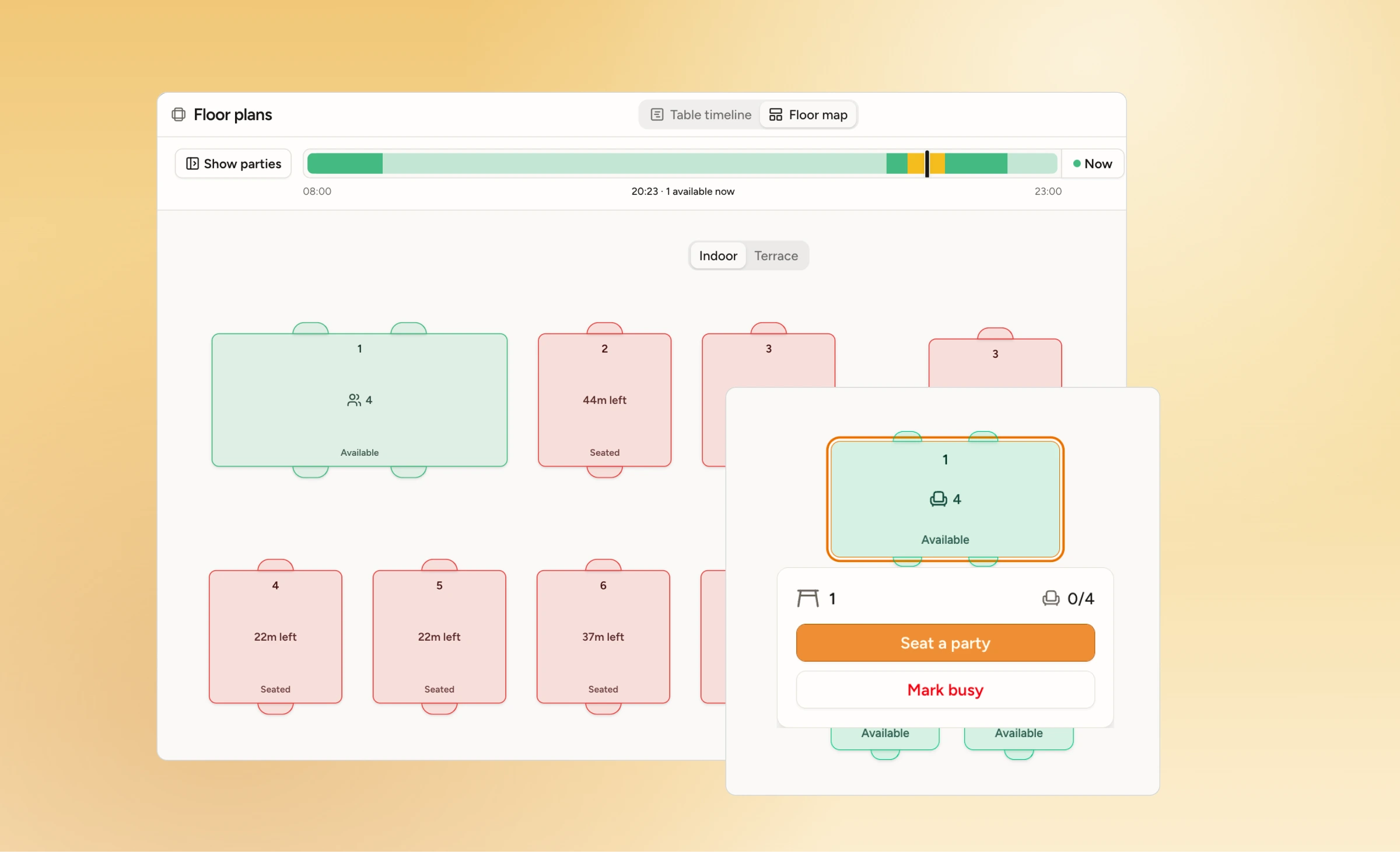Click the '44m left' text on table 2
The height and width of the screenshot is (852, 1400).
[604, 400]
